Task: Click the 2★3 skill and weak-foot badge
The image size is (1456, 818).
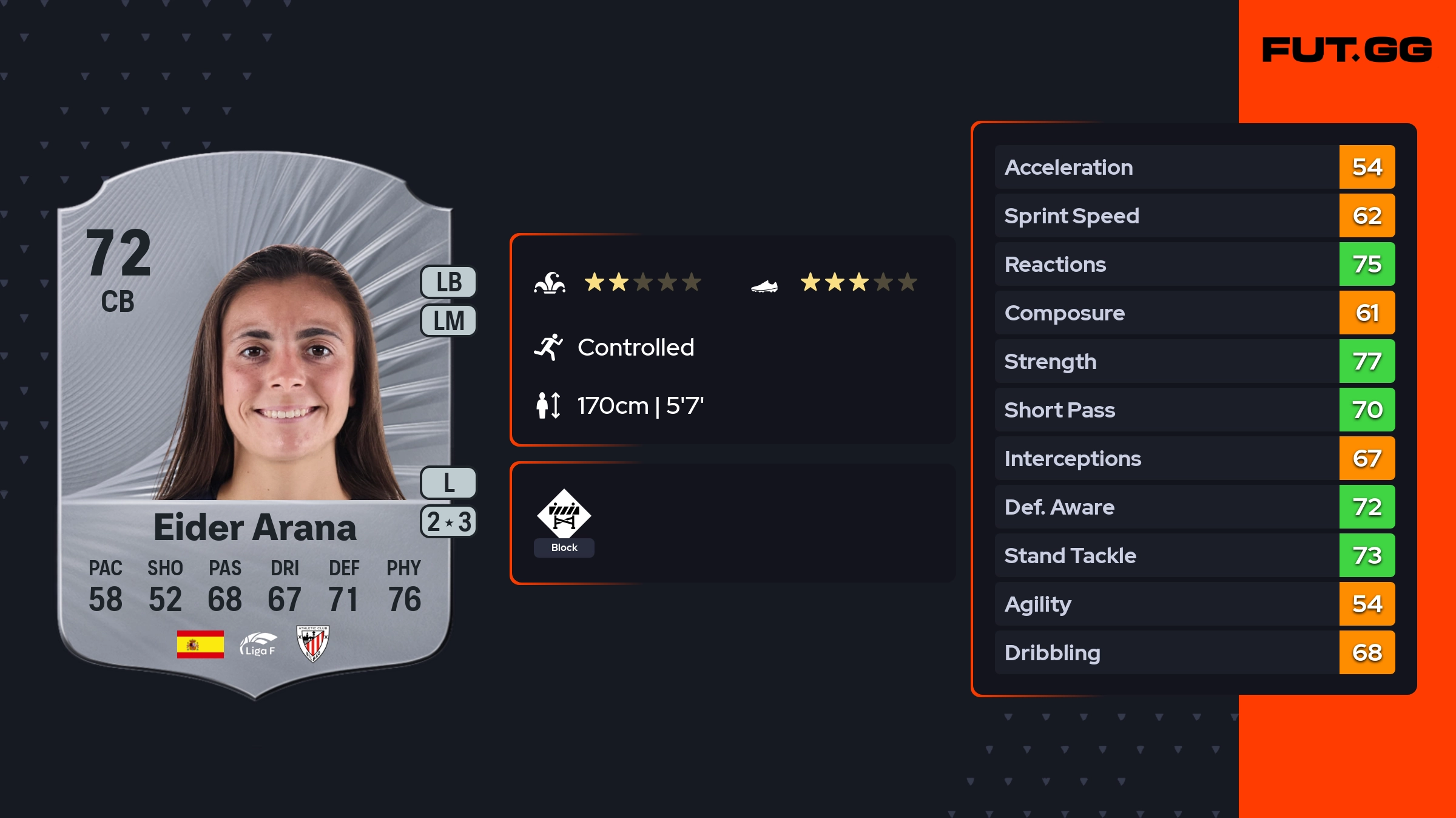Action: [x=448, y=522]
